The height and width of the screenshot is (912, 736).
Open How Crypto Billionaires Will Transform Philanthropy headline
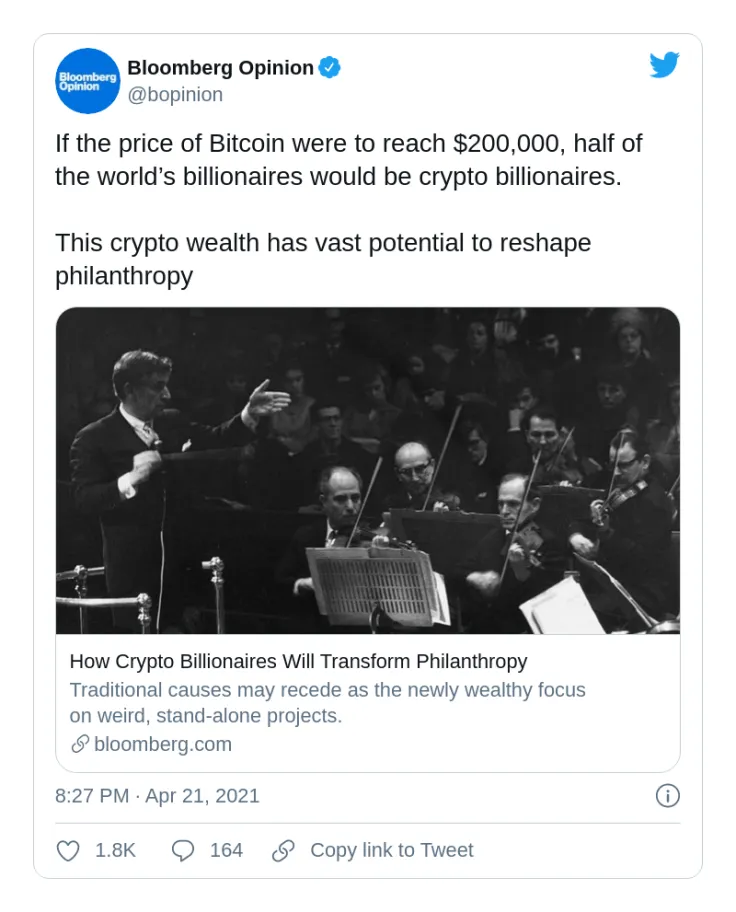(298, 661)
